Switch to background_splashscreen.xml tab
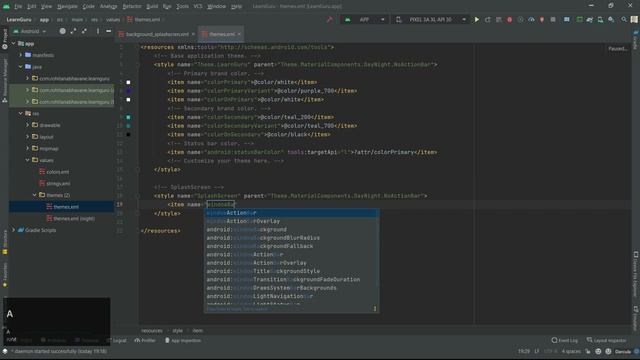 [157, 34]
